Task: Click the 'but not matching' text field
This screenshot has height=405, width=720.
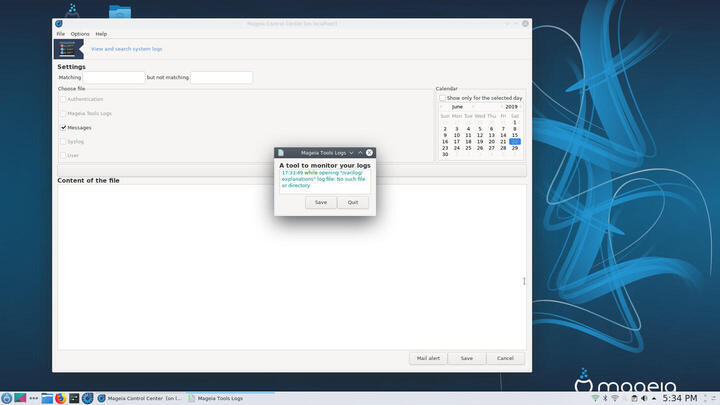Action: point(221,78)
